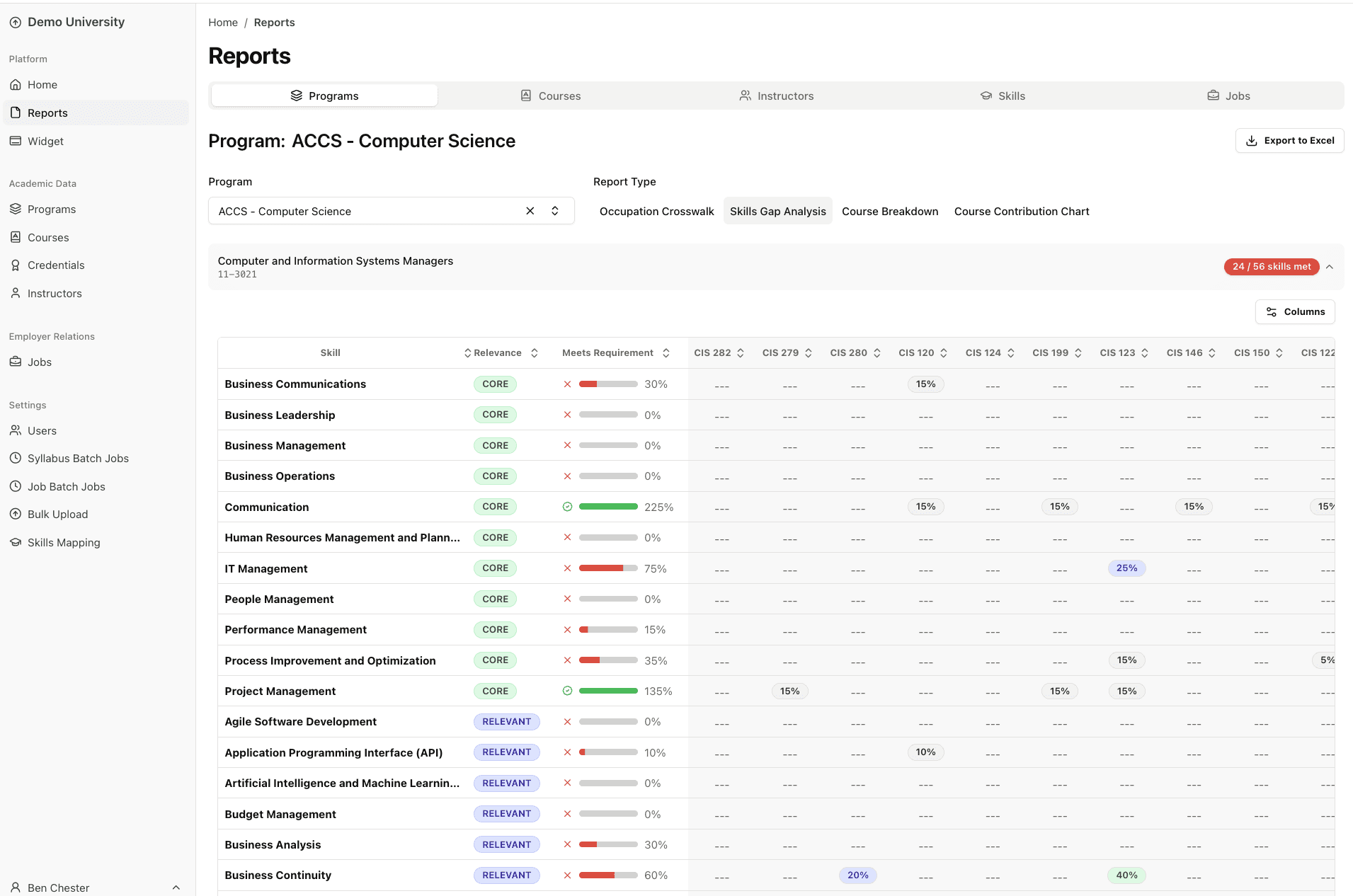Go to Home via breadcrumb link
This screenshot has width=1353, height=896.
pos(223,23)
